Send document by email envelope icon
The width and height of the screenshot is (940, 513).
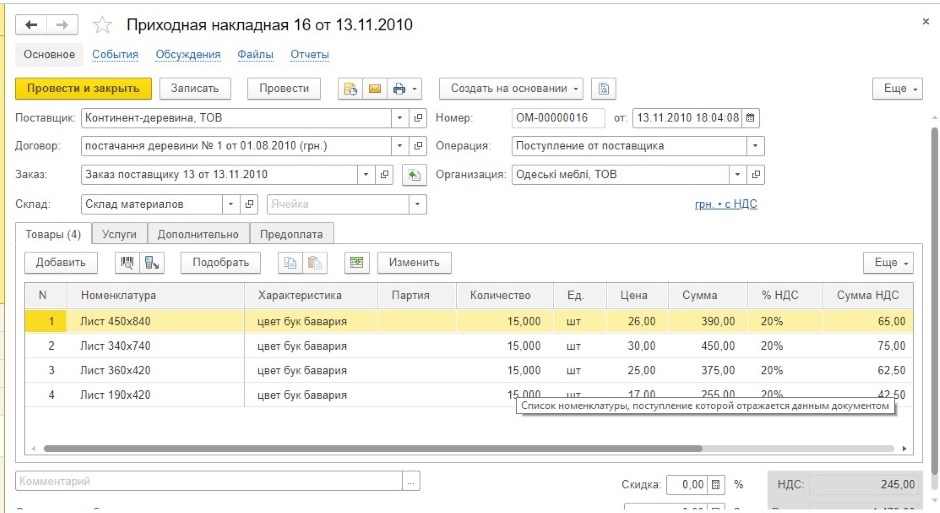point(375,89)
